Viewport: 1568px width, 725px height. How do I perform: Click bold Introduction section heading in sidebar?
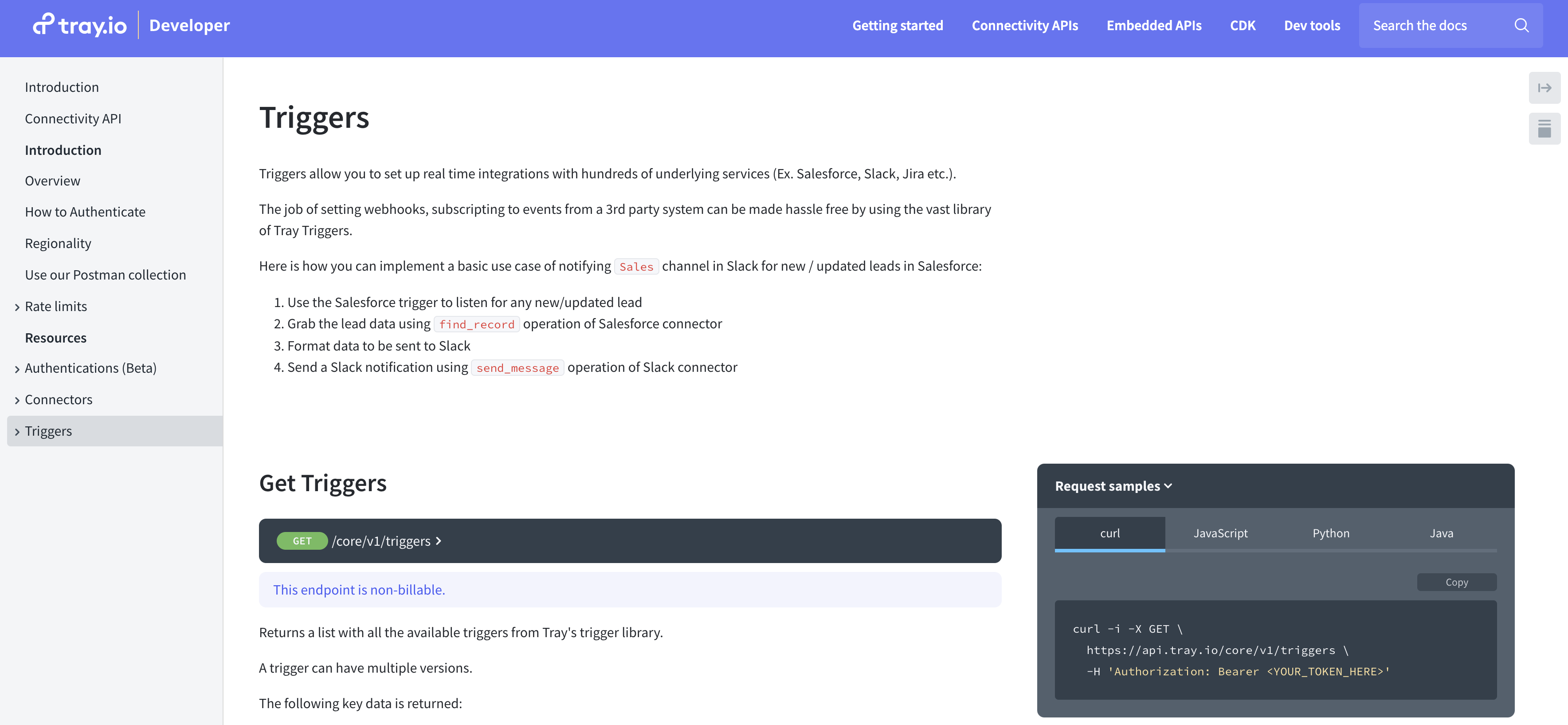tap(63, 150)
